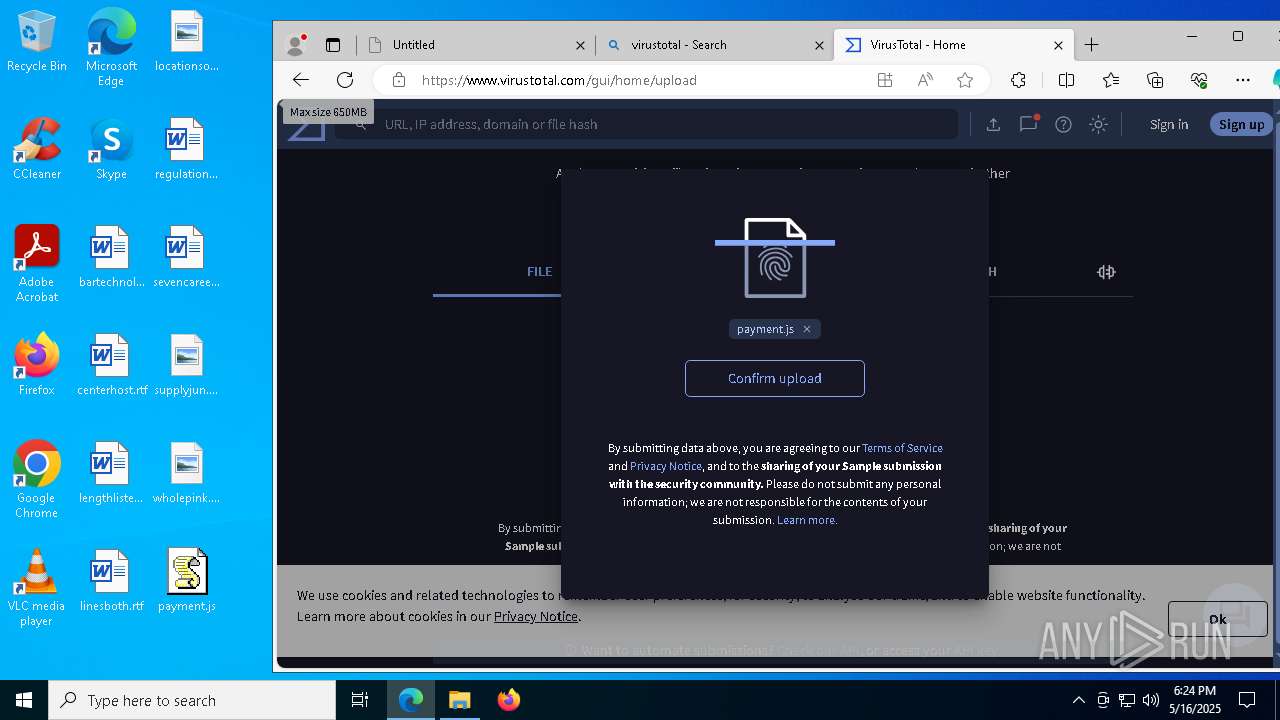
Task: Open the Edge apps icon in address bar
Action: tap(884, 80)
